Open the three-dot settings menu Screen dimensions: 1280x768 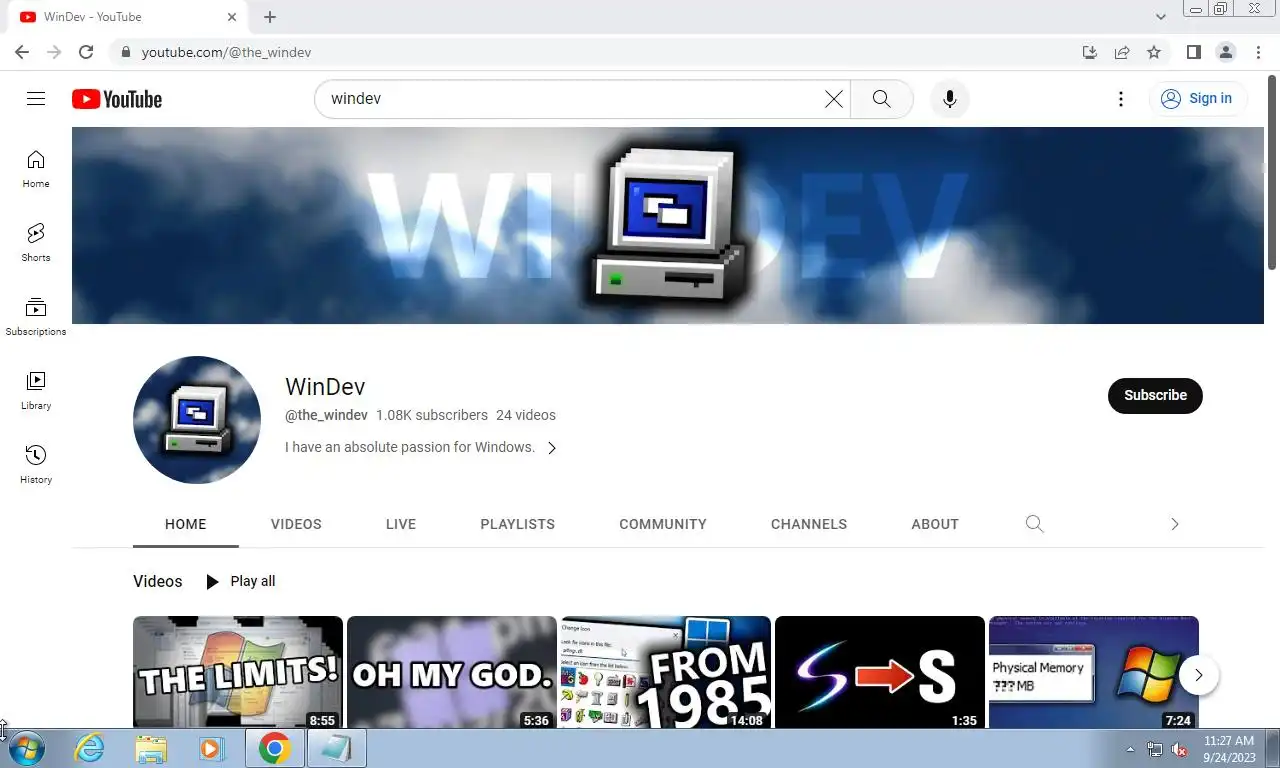(x=1121, y=99)
